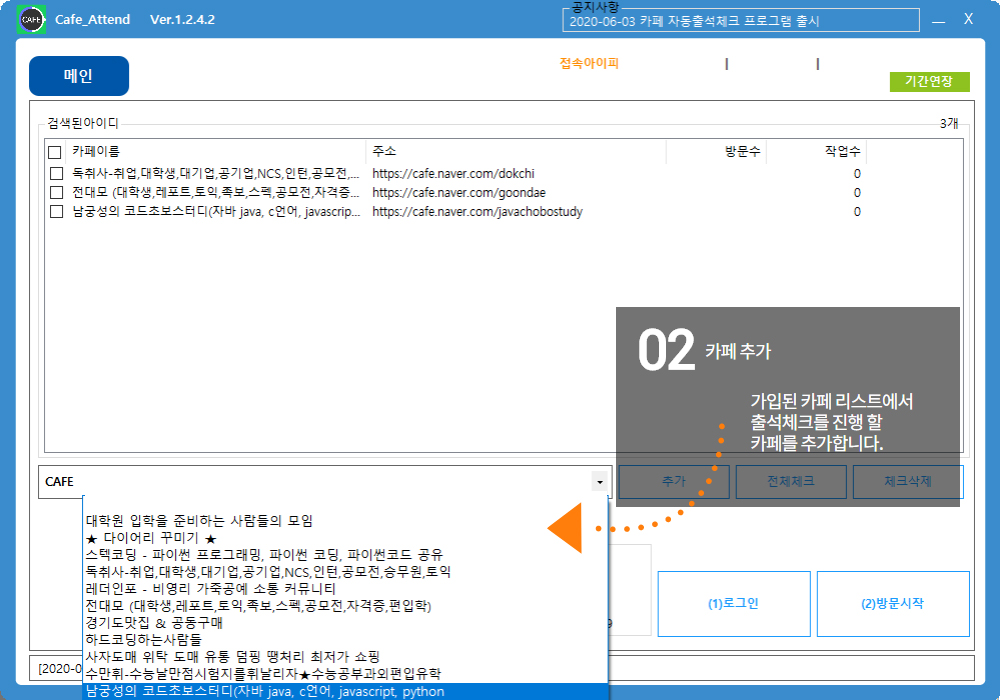Click the 작업수 column header
This screenshot has width=1000, height=700.
(x=817, y=152)
